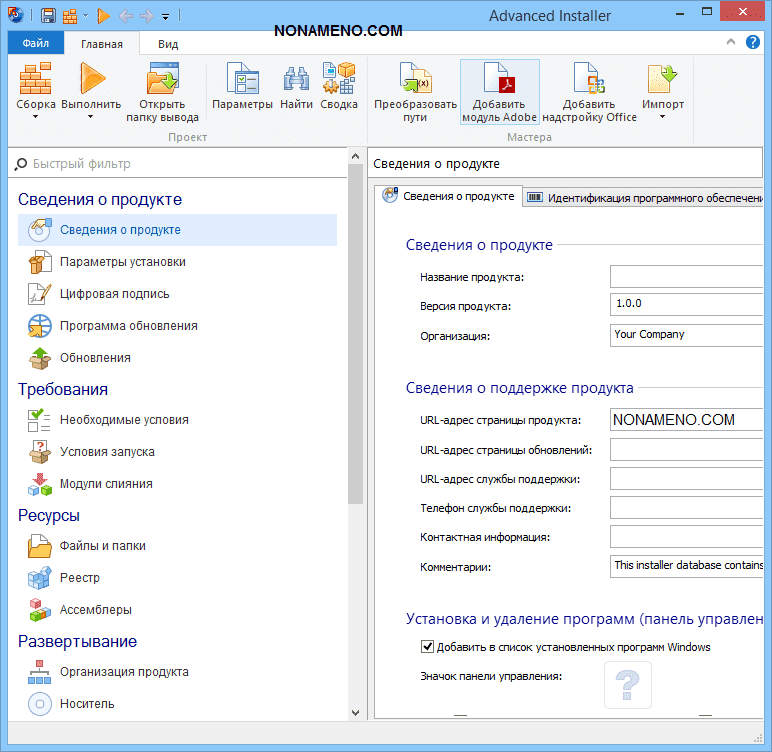Open the quick access toolbar customize arrow

coord(165,16)
